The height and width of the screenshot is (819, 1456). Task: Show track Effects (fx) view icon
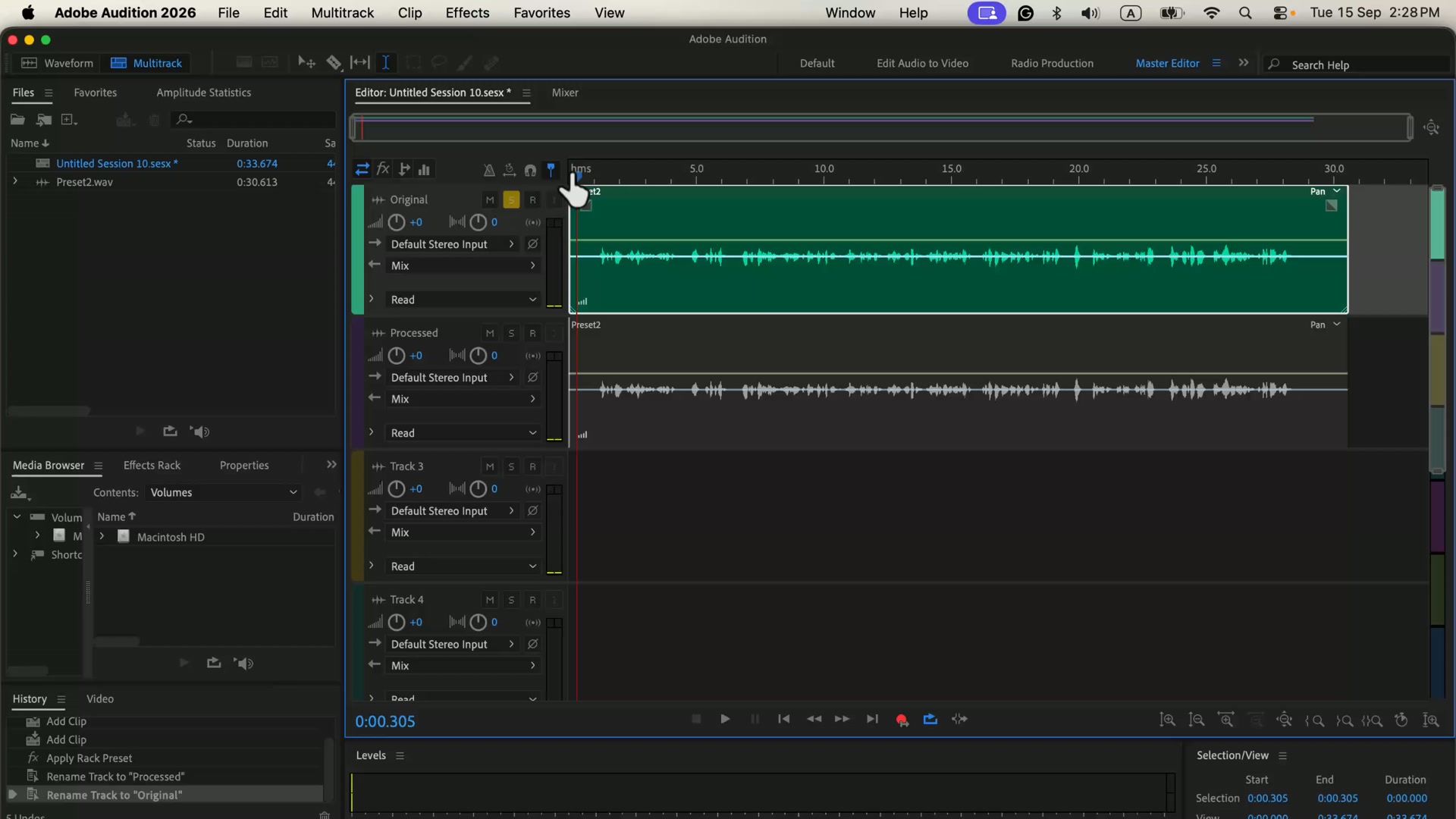click(x=384, y=170)
